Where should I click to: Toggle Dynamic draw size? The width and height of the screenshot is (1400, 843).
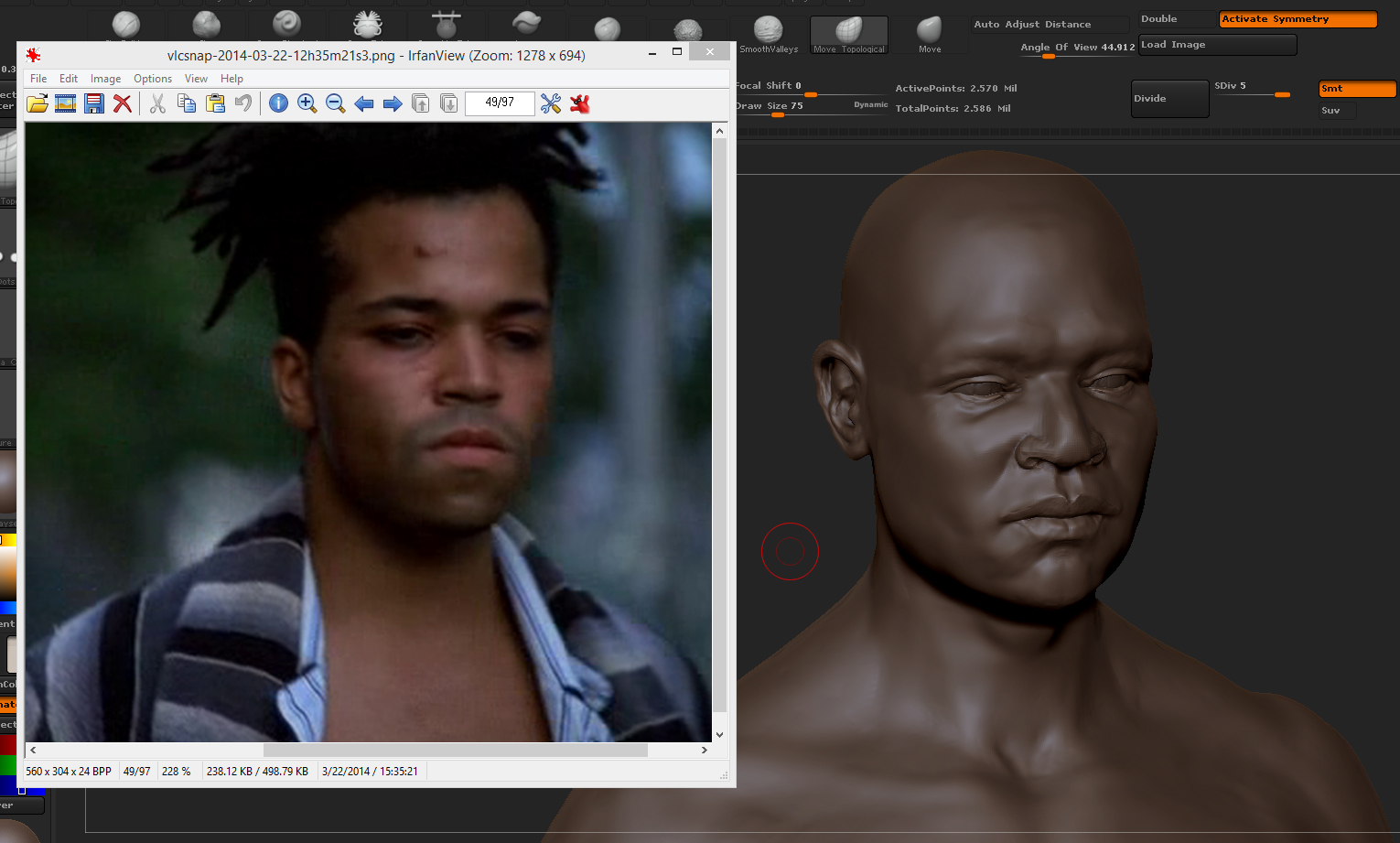coord(870,104)
